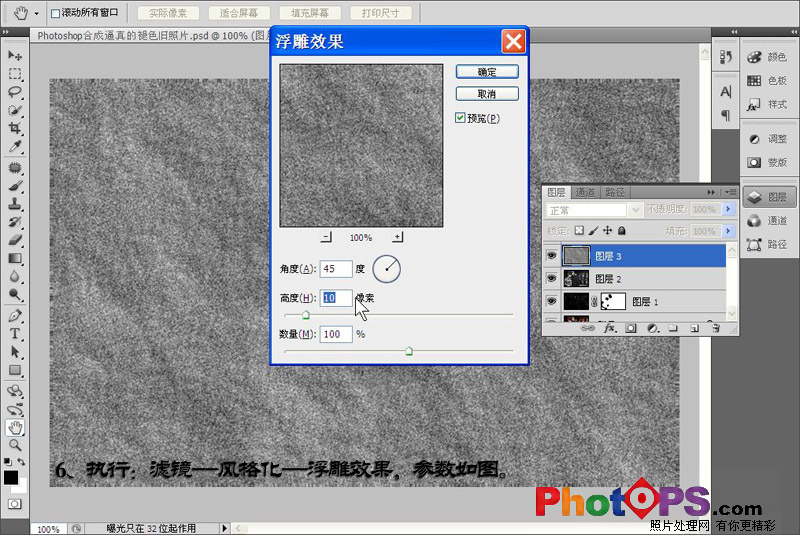Select the Type tool

15,334
